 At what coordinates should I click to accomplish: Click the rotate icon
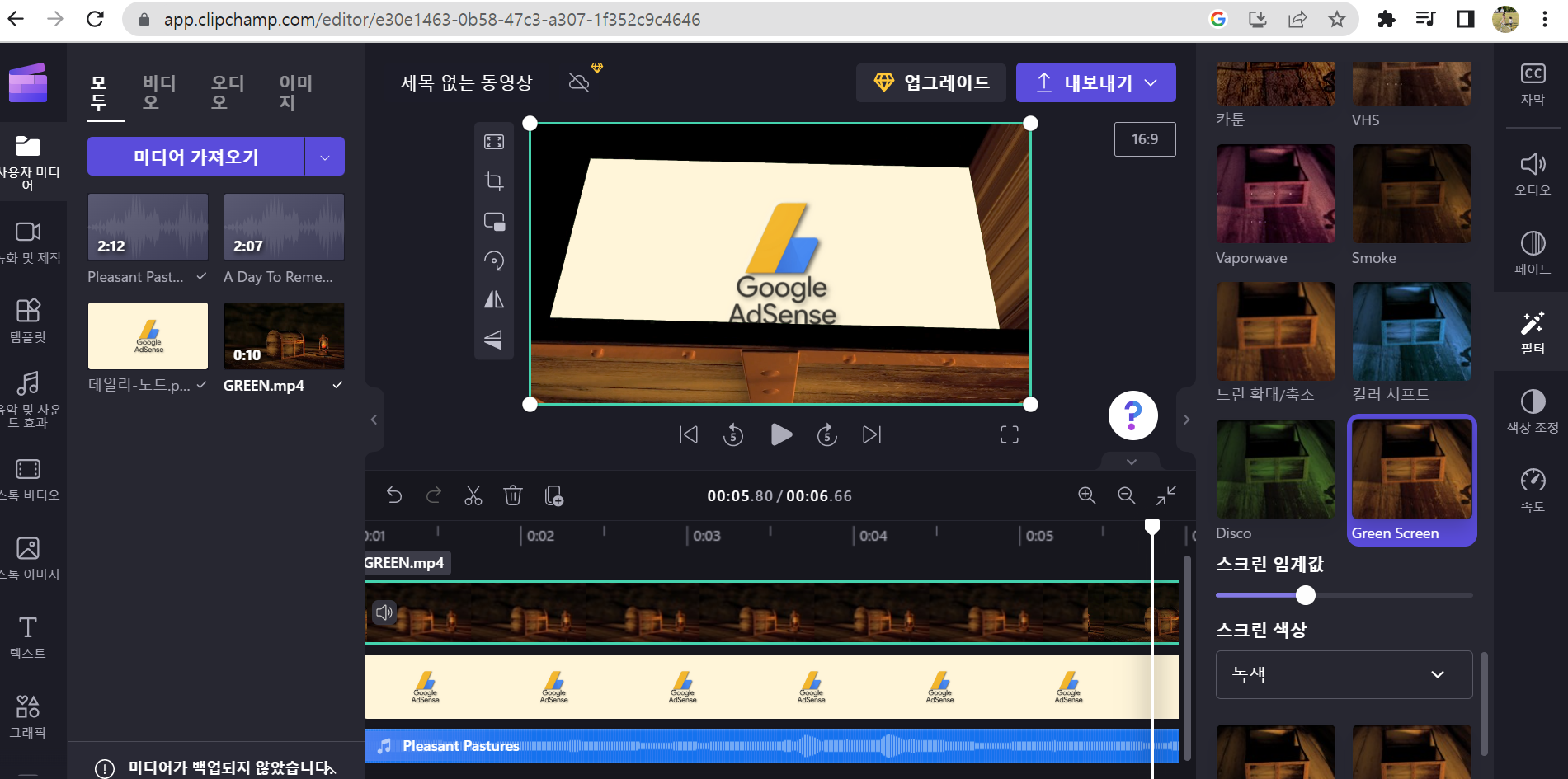[494, 260]
